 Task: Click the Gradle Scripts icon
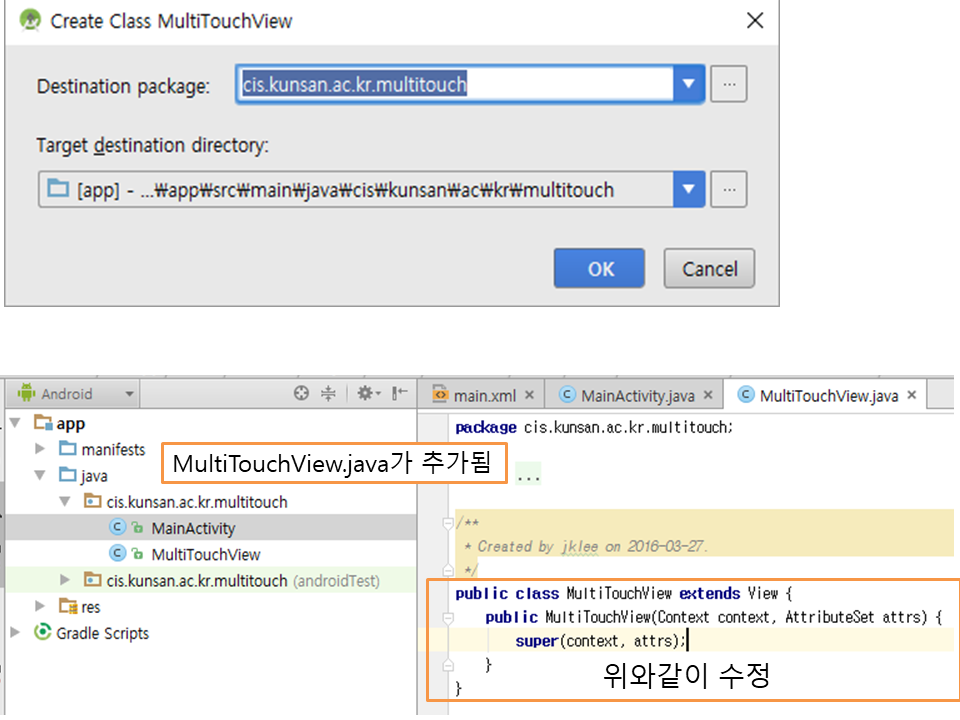point(43,633)
